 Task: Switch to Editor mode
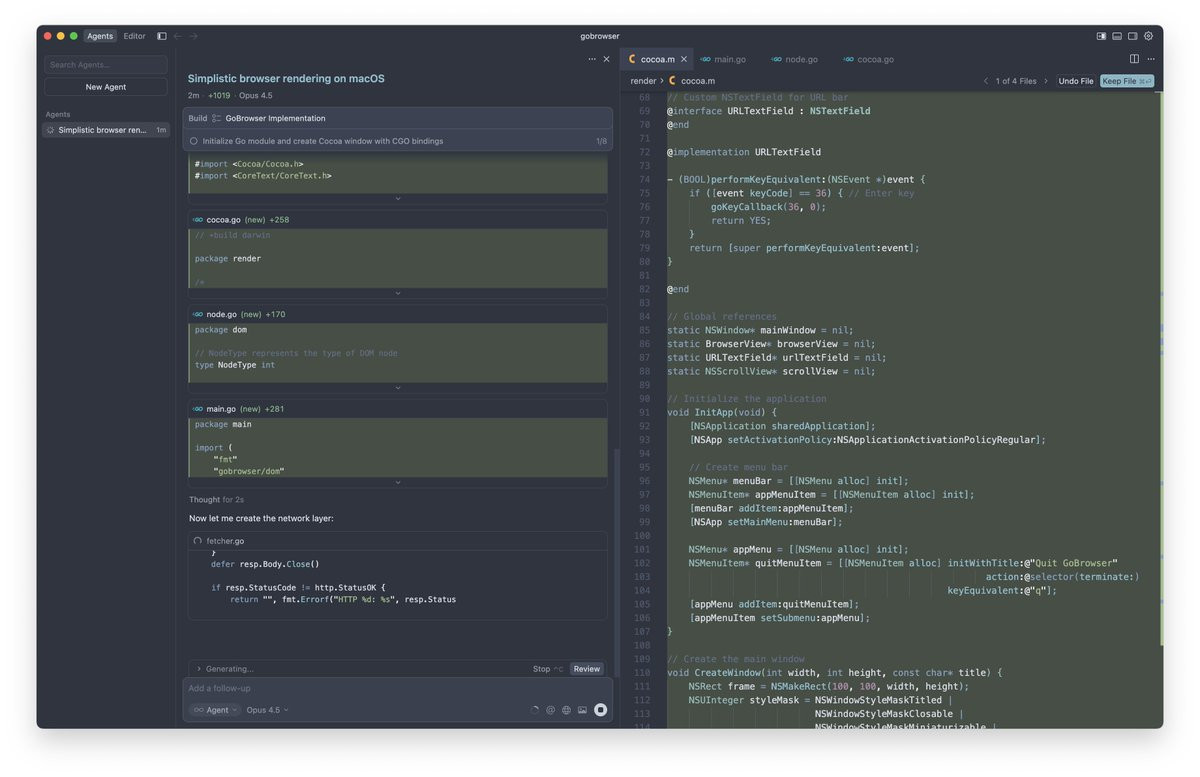(x=134, y=36)
